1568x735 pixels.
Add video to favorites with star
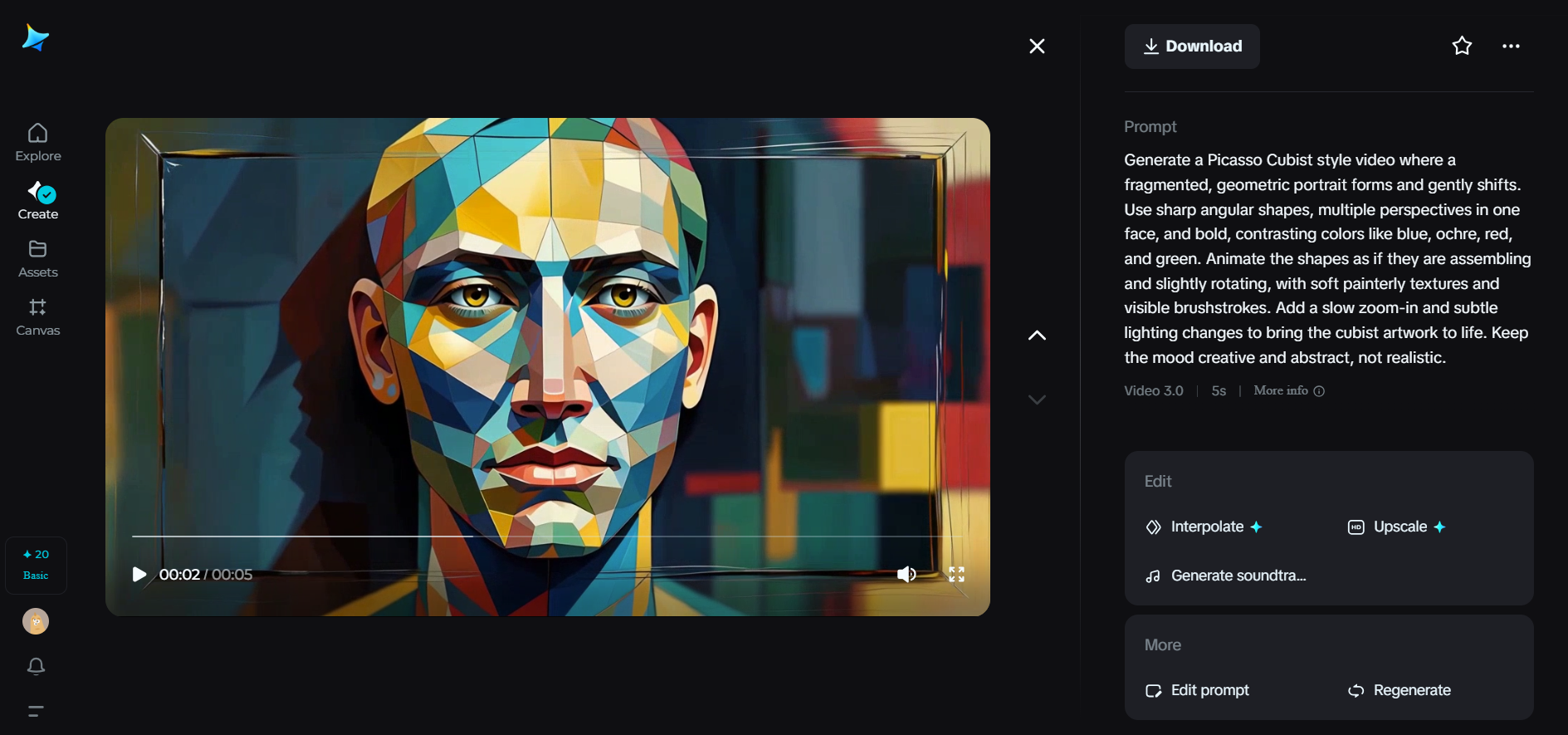pyautogui.click(x=1462, y=46)
